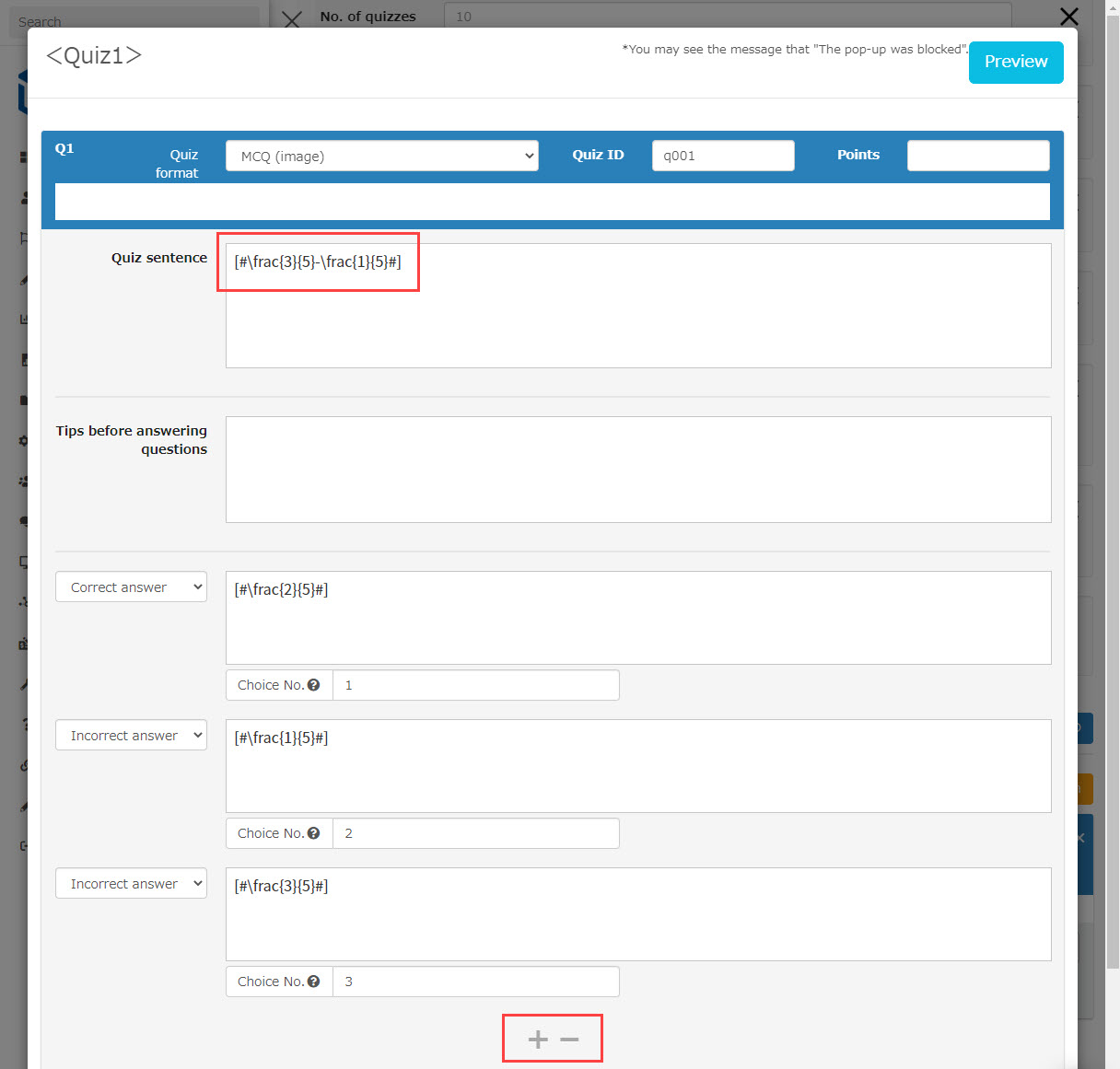Click help icon beside Choice No. 2

coord(314,833)
